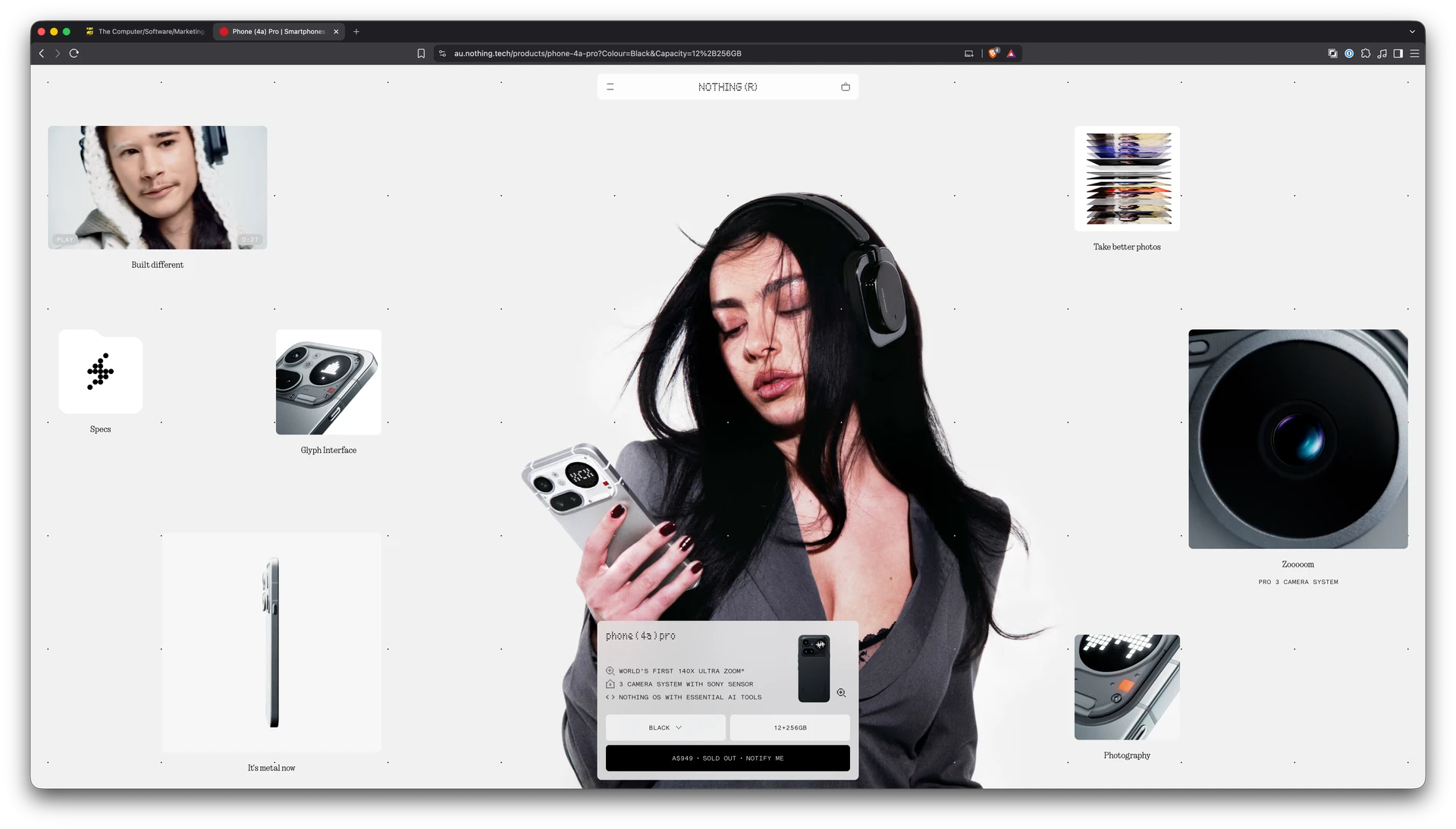Image resolution: width=1456 pixels, height=829 pixels.
Task: Click the Specs label
Action: coord(100,429)
